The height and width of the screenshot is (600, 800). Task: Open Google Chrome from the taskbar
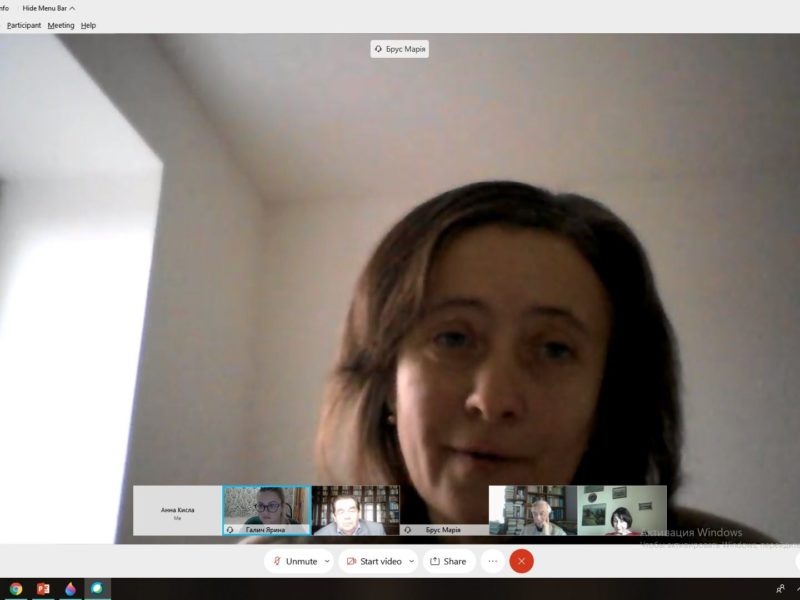pos(16,589)
